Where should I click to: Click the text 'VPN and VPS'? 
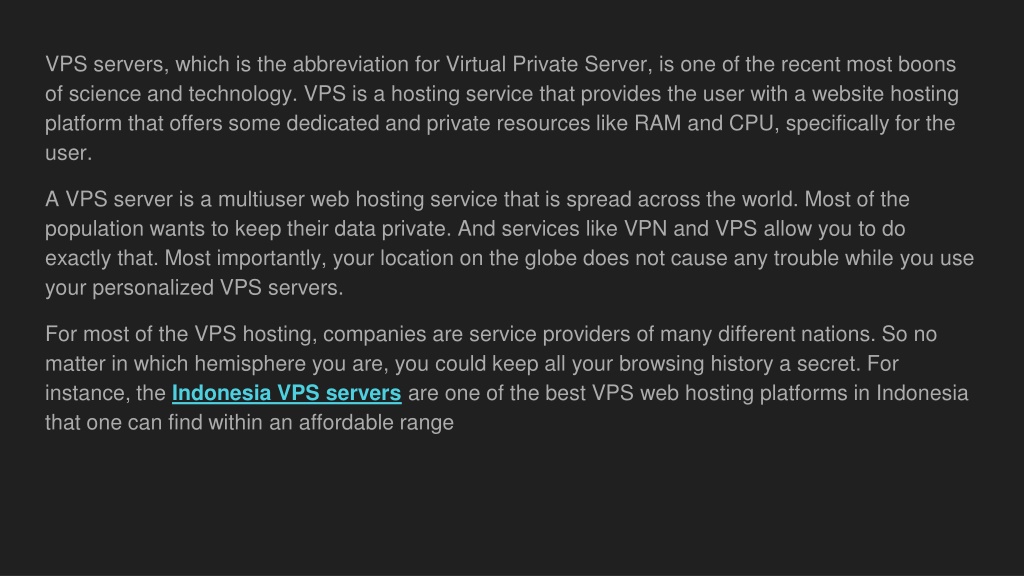click(690, 229)
